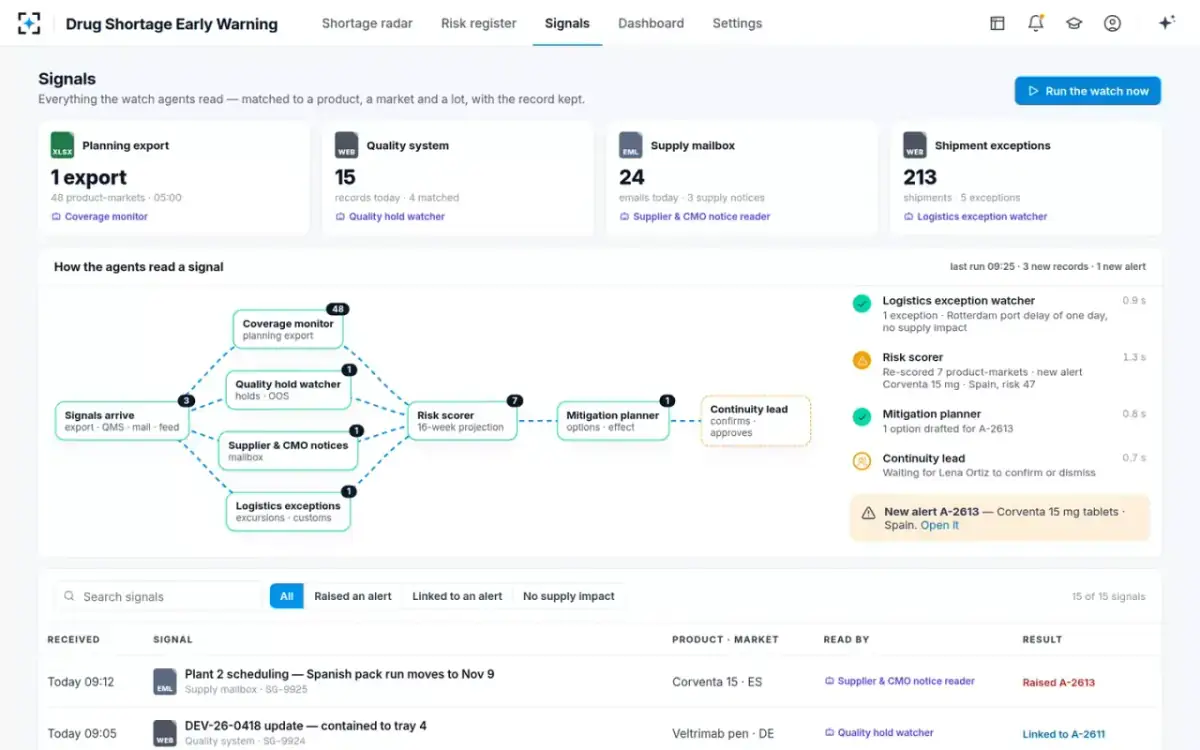Click the EML icon for Plant 2 scheduling
Screen dimensions: 1200x750
point(165,682)
